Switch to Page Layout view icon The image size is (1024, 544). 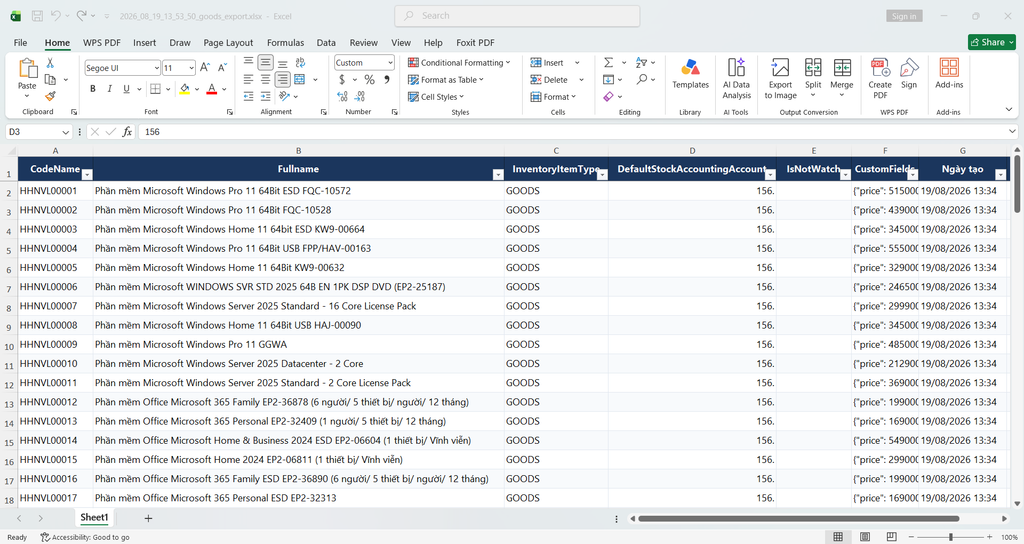865,537
